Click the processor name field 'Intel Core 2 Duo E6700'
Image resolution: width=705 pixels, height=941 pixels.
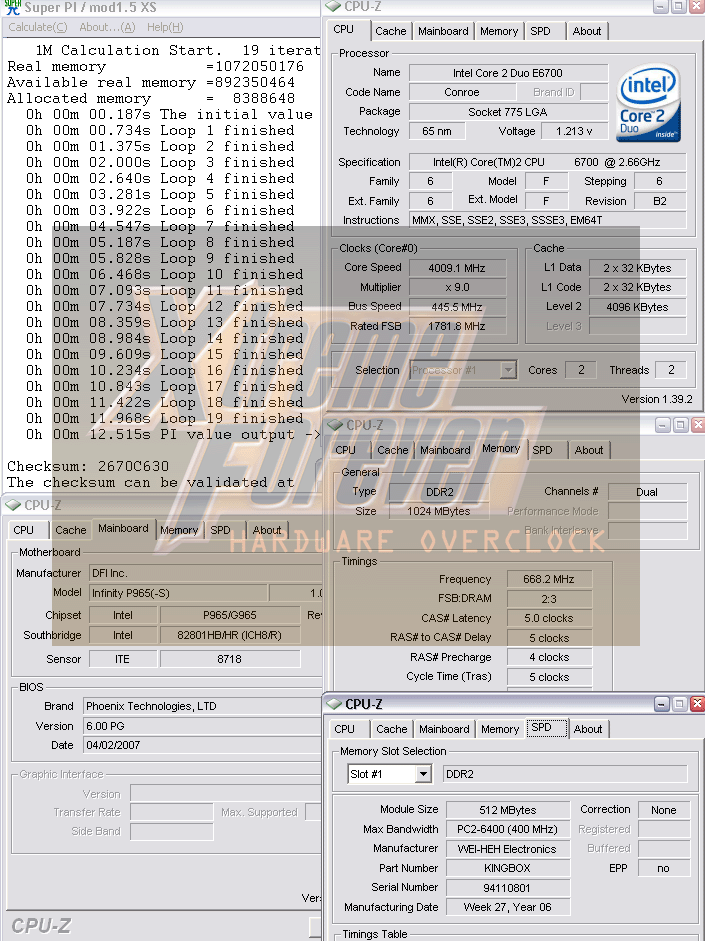pyautogui.click(x=508, y=73)
